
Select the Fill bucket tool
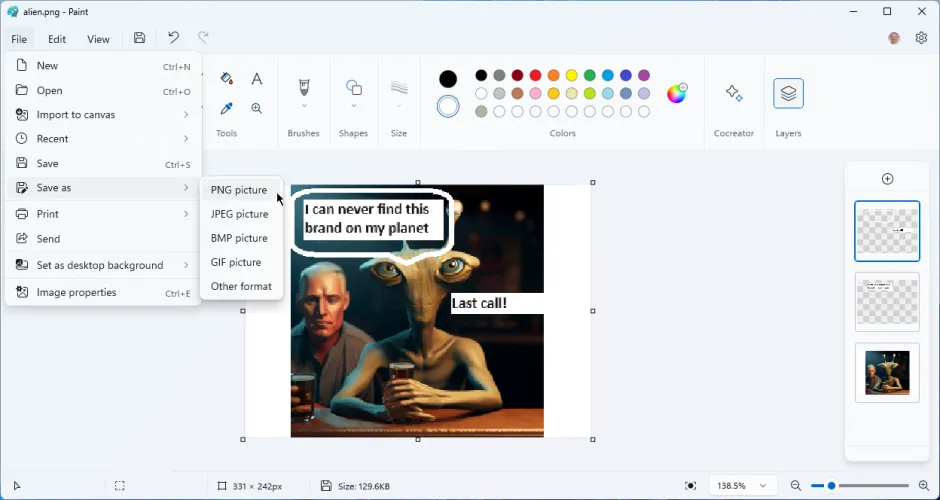(227, 79)
